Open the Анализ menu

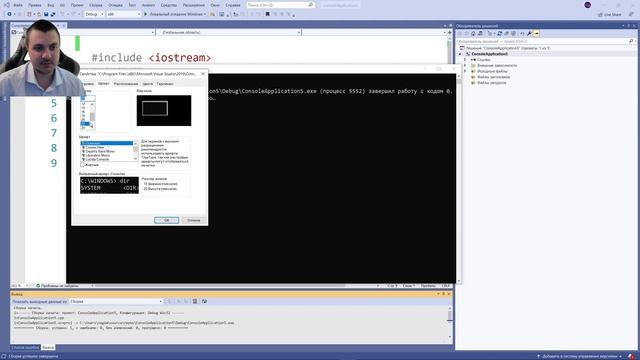(x=148, y=5)
